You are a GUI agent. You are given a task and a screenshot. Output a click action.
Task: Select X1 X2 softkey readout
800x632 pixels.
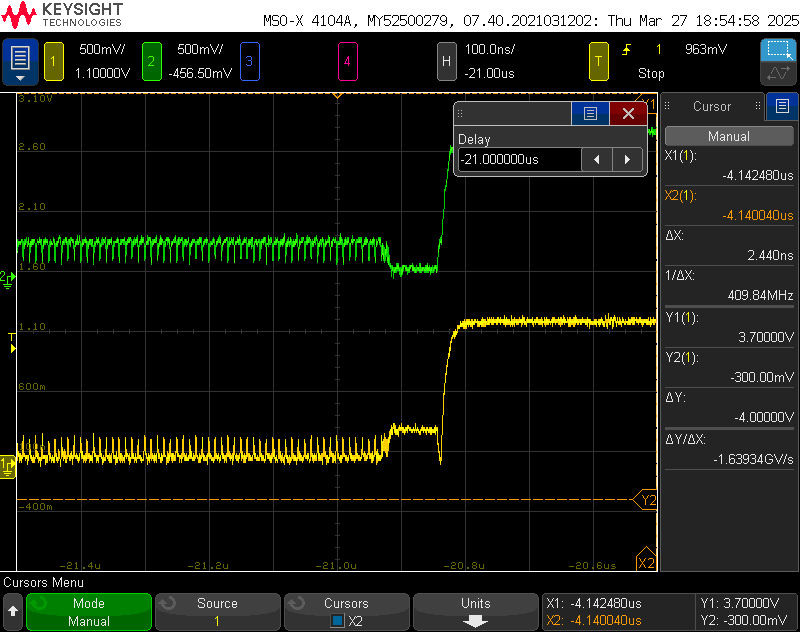pos(618,612)
